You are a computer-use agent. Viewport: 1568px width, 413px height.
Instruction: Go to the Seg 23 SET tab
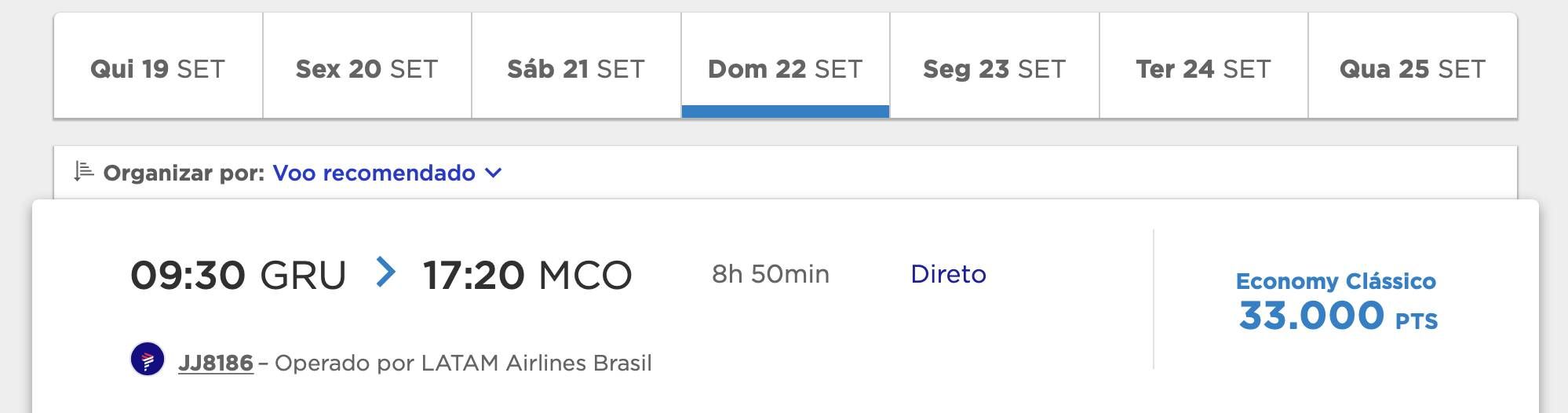click(x=994, y=66)
